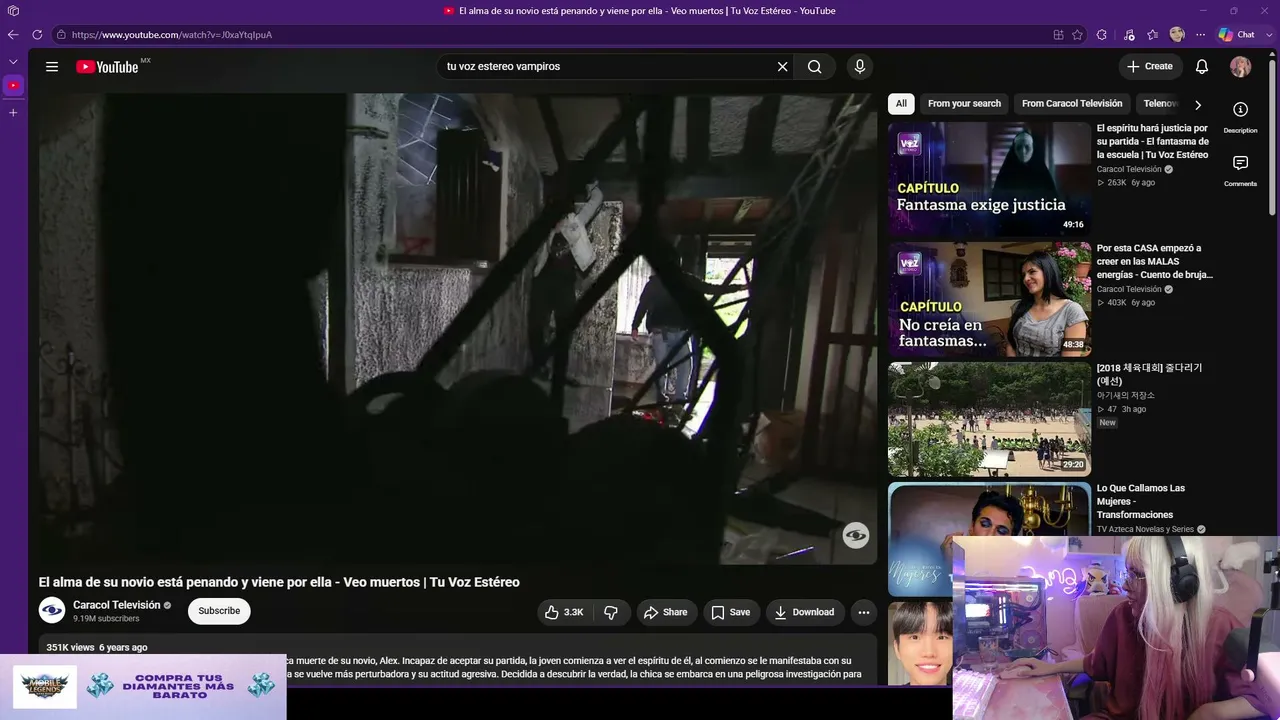Open 'No creía en fantasmas' video thumbnail
Image resolution: width=1280 pixels, height=720 pixels.
click(x=989, y=299)
